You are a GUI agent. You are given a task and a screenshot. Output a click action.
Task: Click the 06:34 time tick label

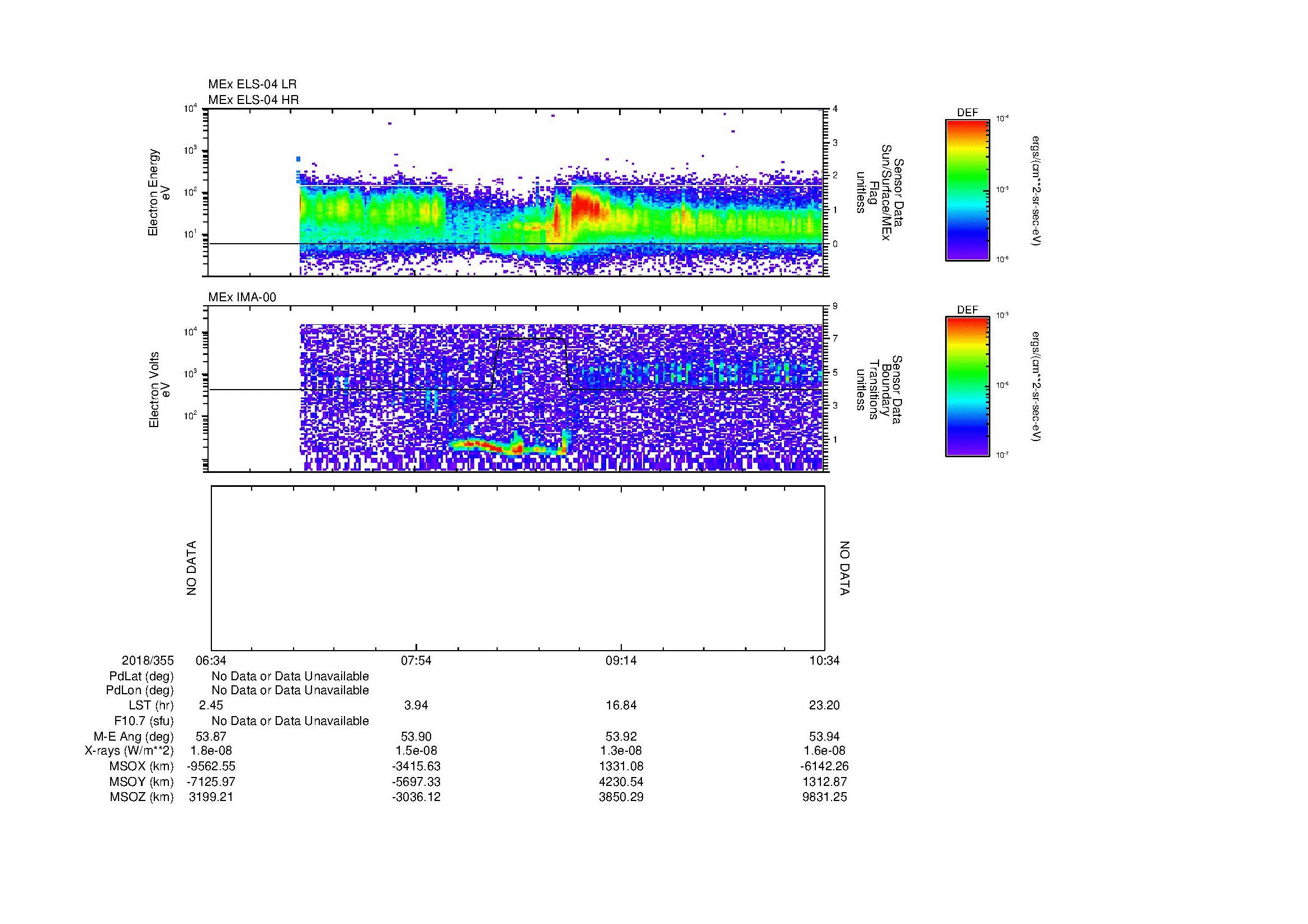(x=211, y=660)
